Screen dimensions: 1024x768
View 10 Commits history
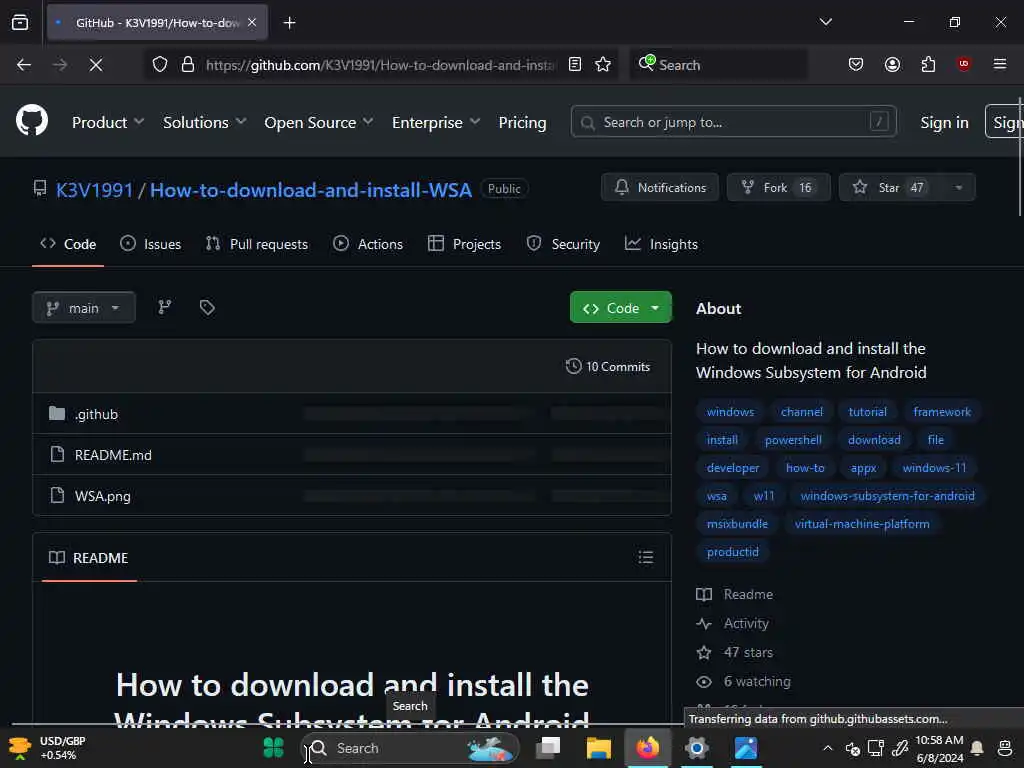608,366
